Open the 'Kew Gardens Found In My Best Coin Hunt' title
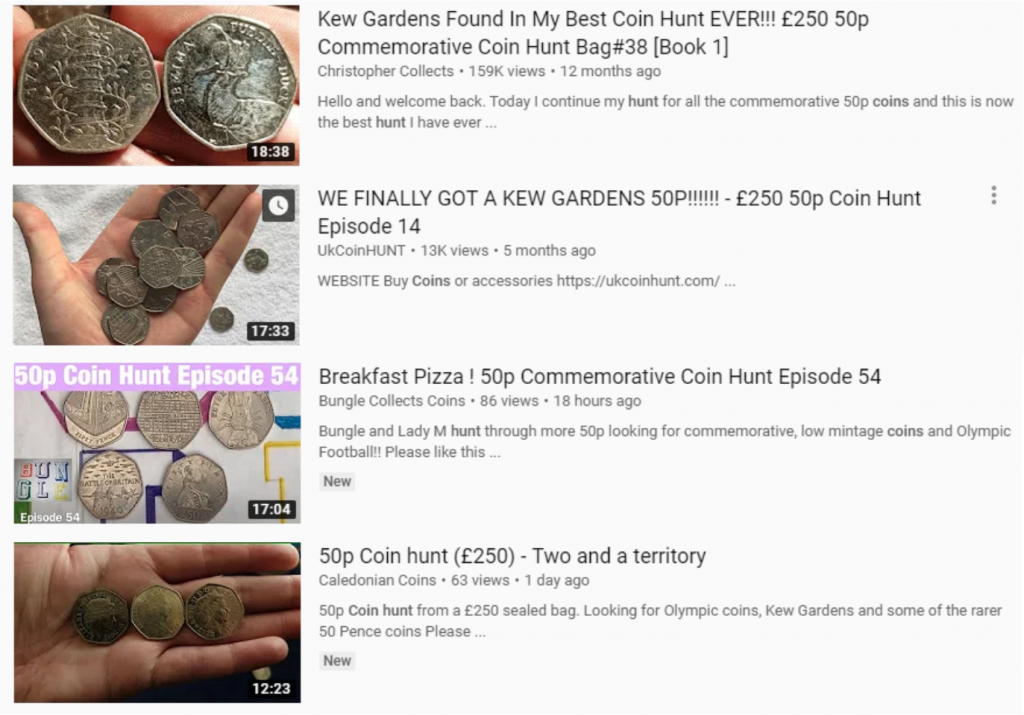Image resolution: width=1024 pixels, height=715 pixels. [x=593, y=33]
